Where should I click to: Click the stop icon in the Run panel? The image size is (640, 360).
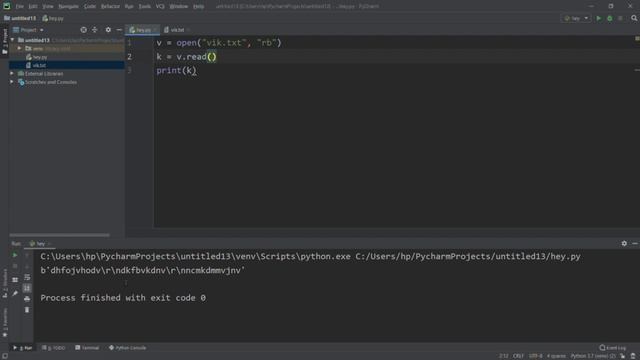[15, 266]
